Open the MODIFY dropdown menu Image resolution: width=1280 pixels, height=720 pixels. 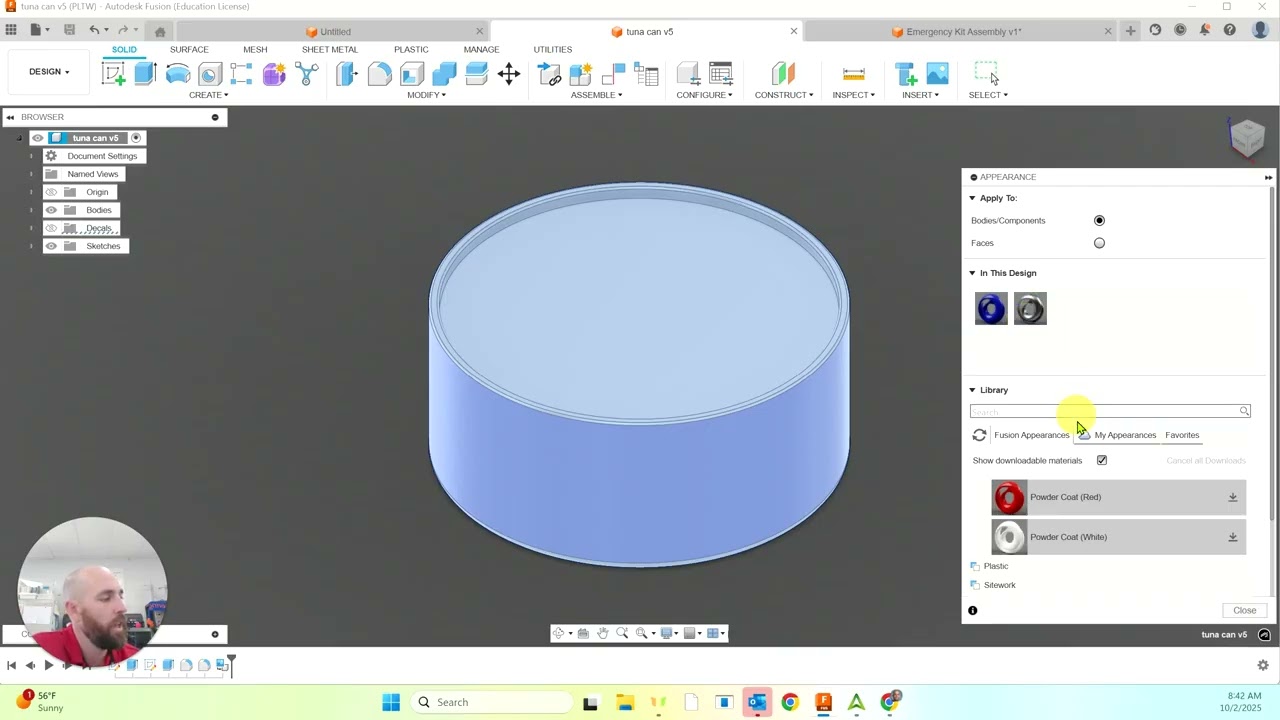(427, 95)
